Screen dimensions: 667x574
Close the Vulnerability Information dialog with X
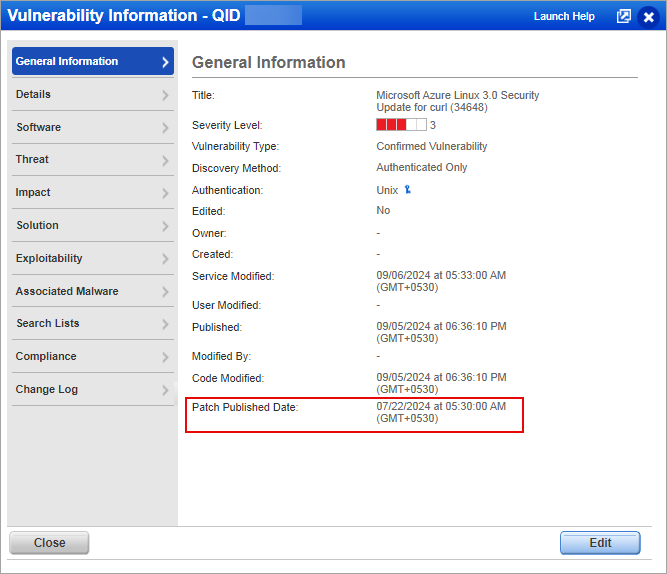[x=648, y=17]
